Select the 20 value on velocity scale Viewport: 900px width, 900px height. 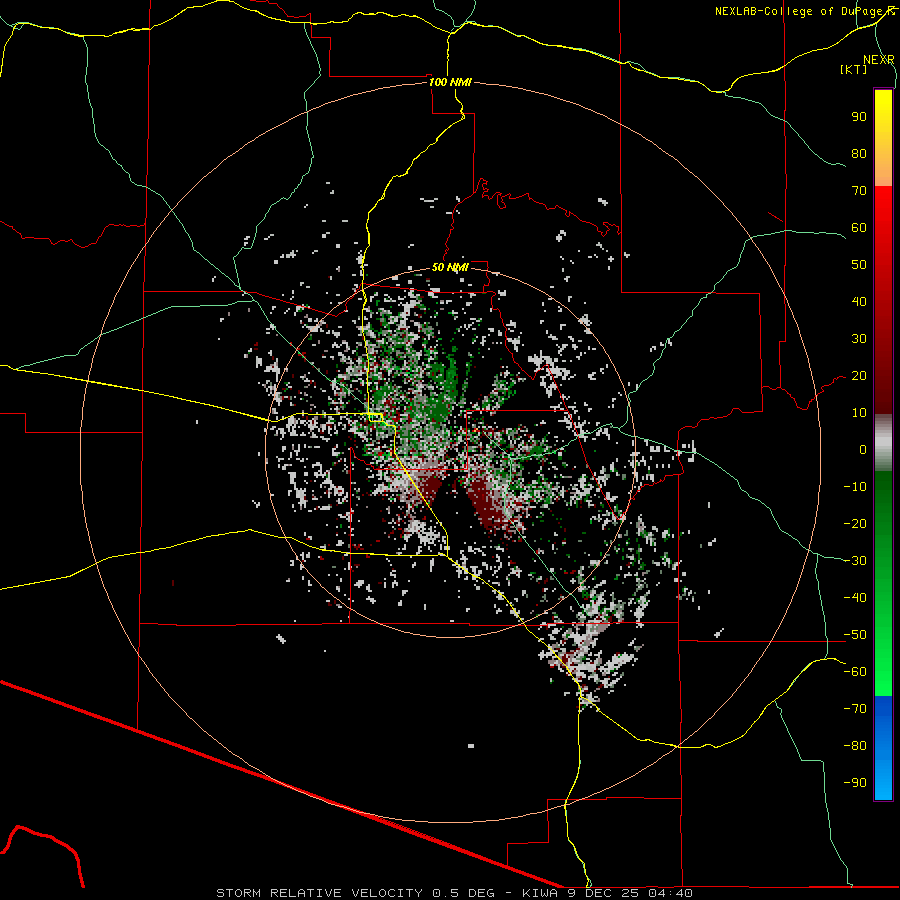859,375
